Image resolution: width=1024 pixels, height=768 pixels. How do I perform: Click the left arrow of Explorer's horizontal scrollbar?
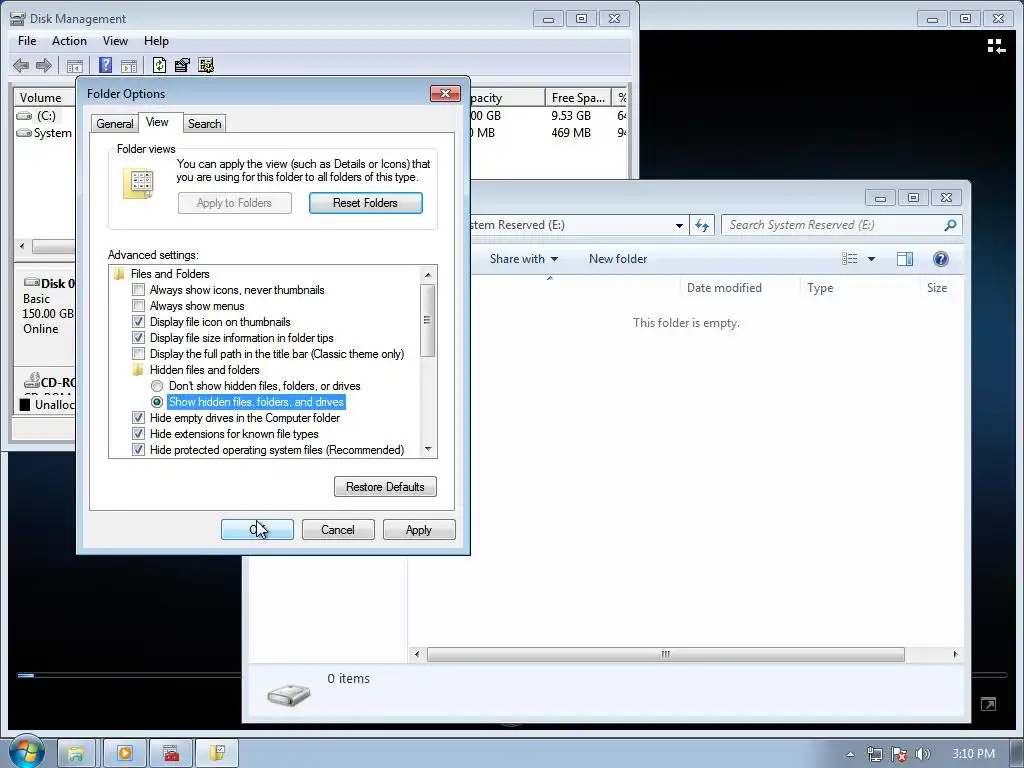[x=417, y=654]
